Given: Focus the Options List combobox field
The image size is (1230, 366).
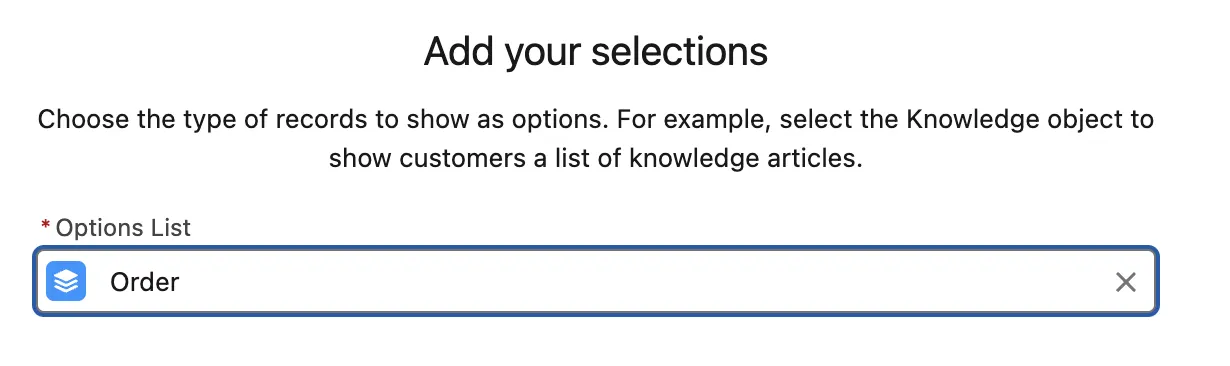Looking at the screenshot, I should (x=596, y=282).
